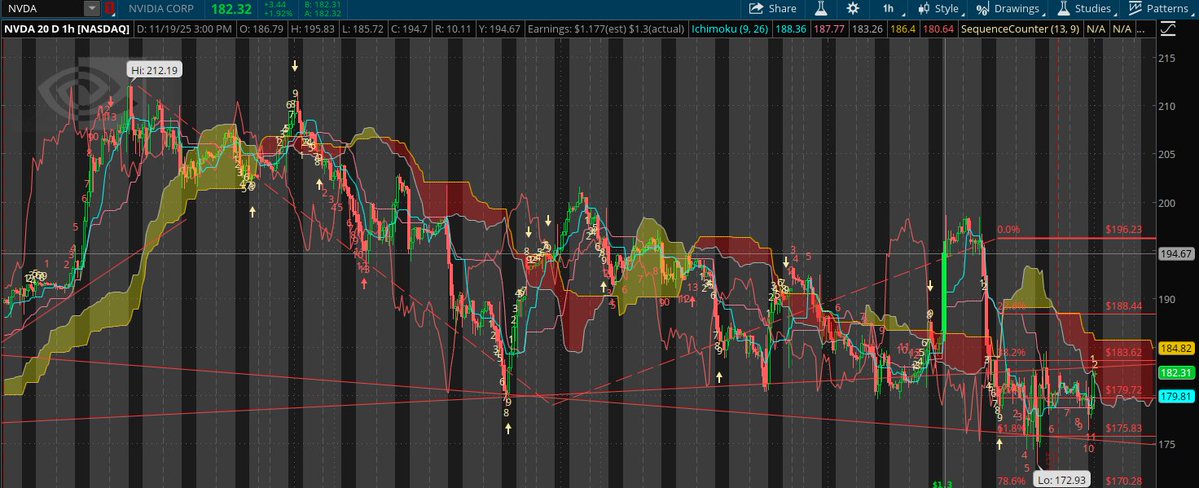Click the NVDA 20 D 1h [NASDAQ] title

coord(65,29)
